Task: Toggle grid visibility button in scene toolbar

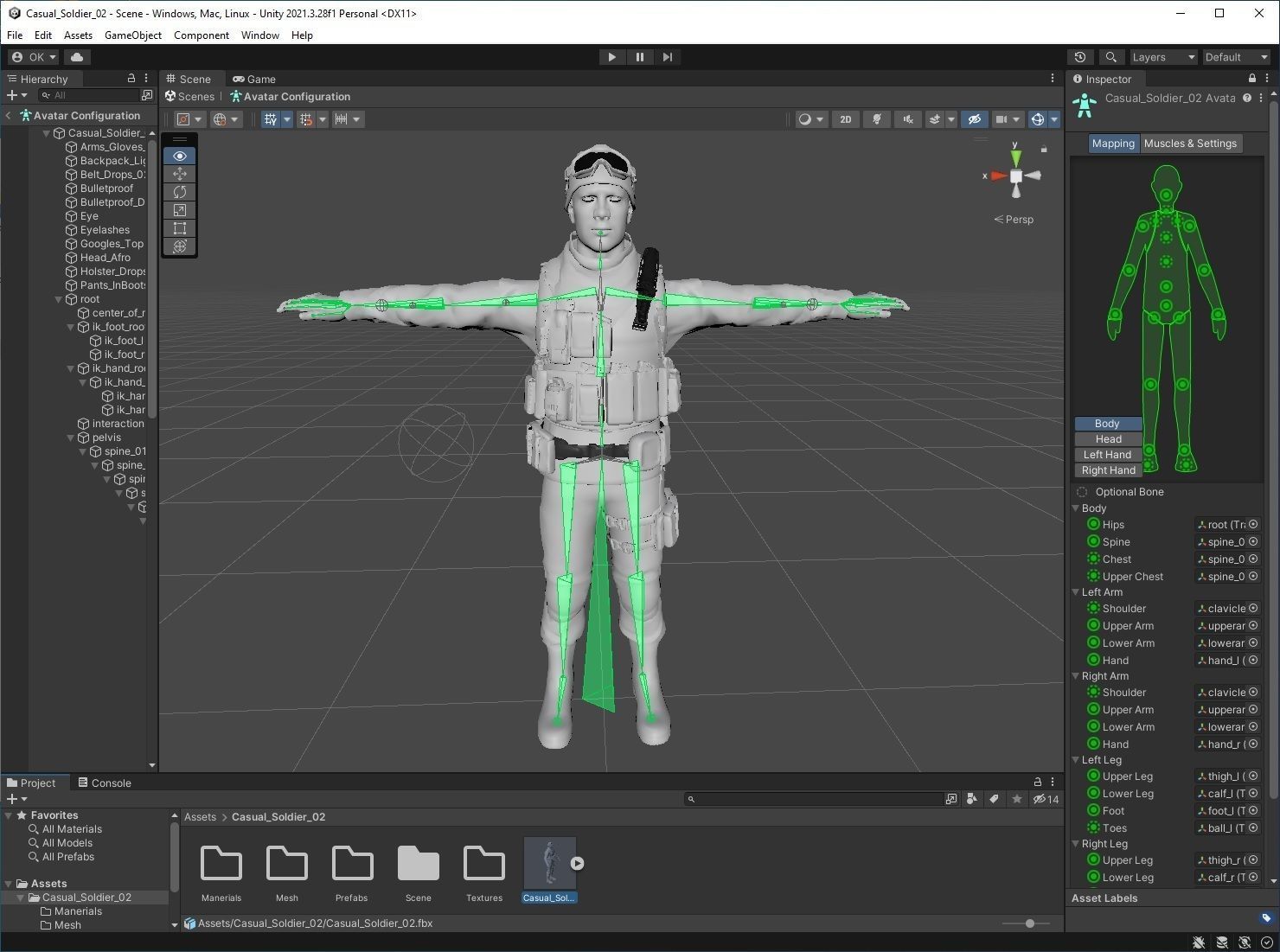Action: tap(271, 119)
